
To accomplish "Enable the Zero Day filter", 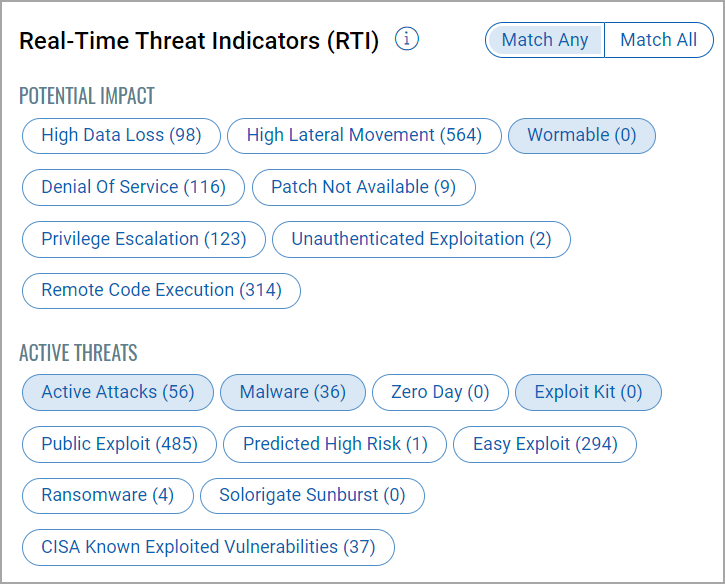I will tap(440, 392).
